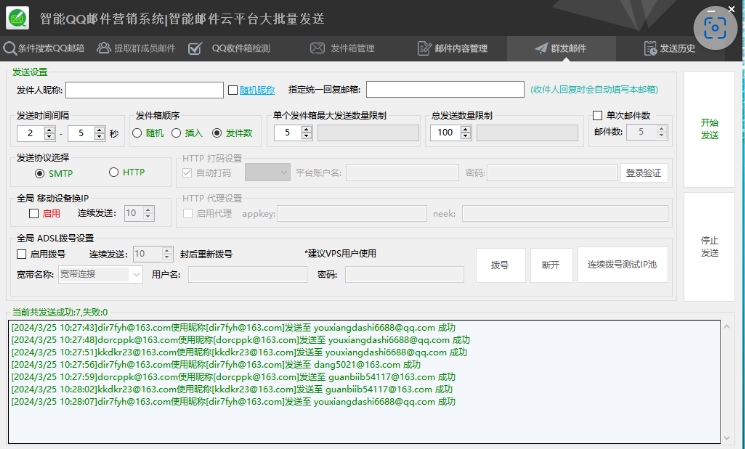Click the 连续拨号测试IP池 button
The height and width of the screenshot is (449, 745).
[622, 265]
